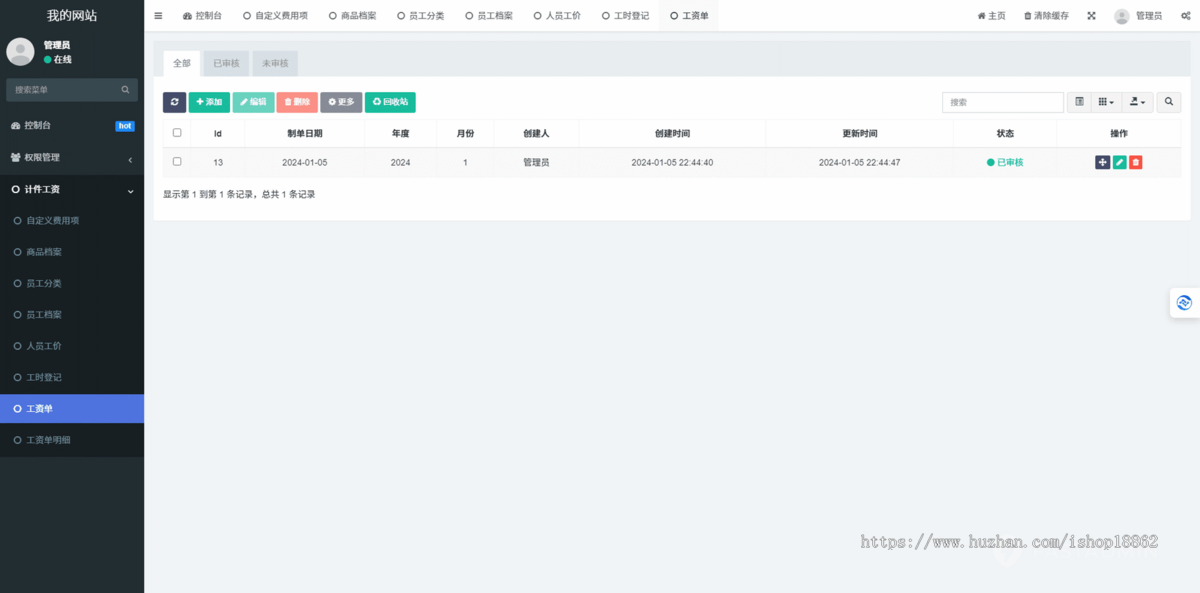
Task: Click the fixed columns icon near the search field
Action: (1079, 102)
